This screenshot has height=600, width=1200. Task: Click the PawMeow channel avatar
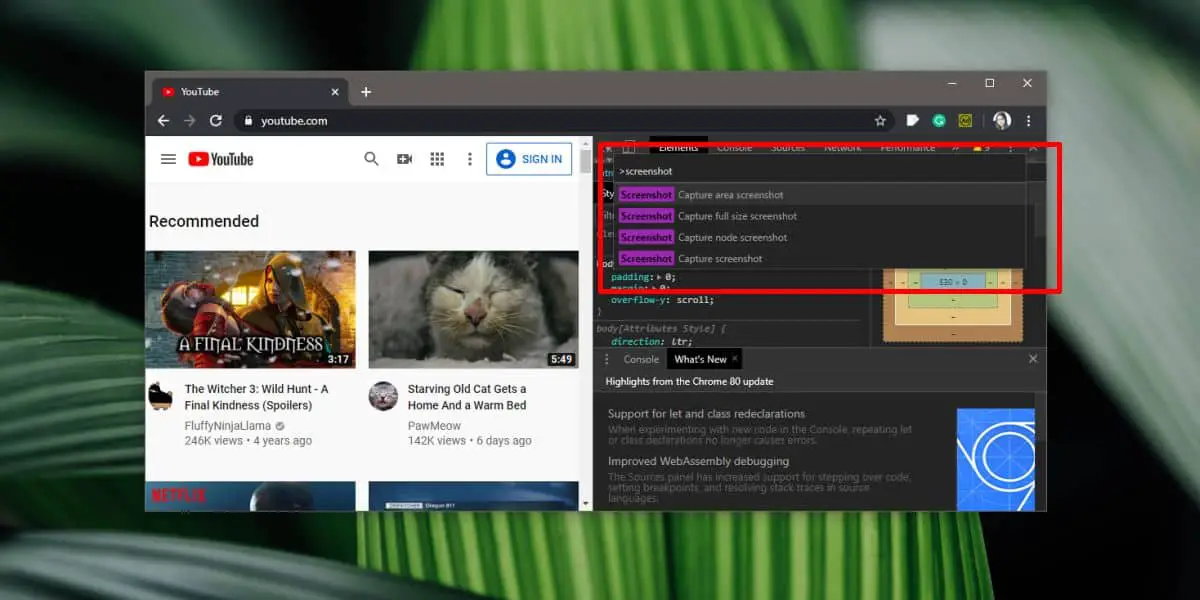tap(383, 396)
